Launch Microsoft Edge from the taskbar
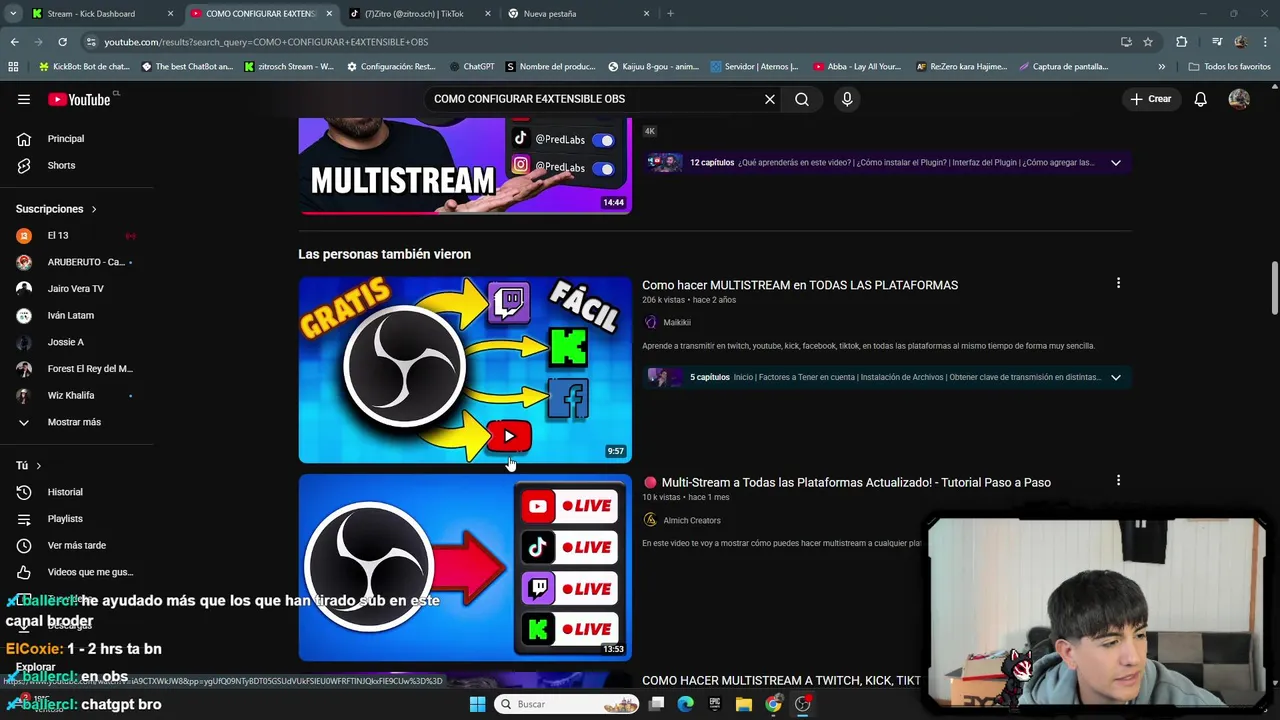The height and width of the screenshot is (720, 1280). (x=685, y=704)
